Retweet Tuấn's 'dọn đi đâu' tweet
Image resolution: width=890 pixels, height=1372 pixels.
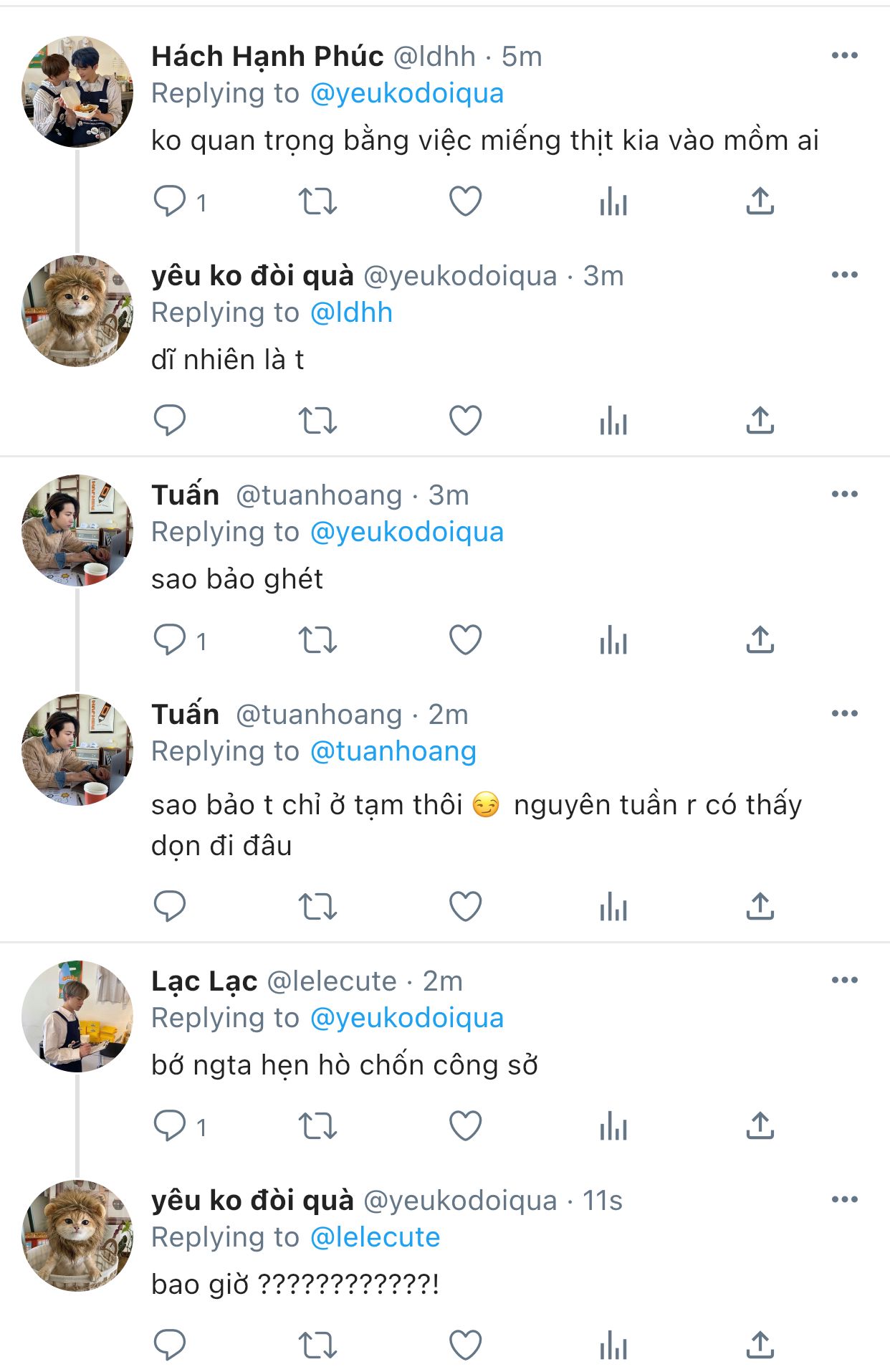317,907
